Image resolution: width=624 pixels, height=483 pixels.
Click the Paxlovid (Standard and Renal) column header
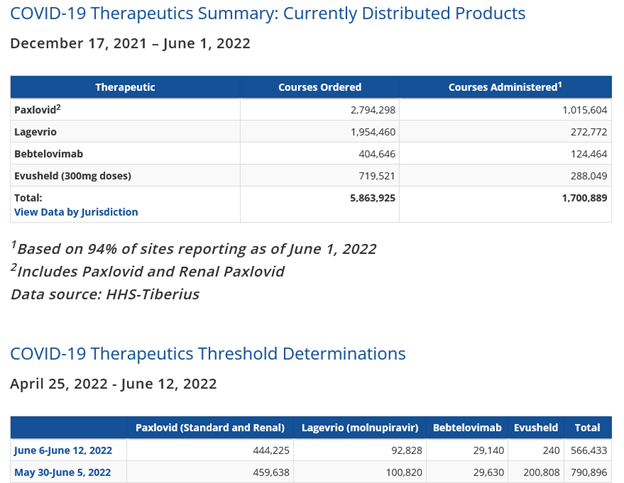coord(210,428)
